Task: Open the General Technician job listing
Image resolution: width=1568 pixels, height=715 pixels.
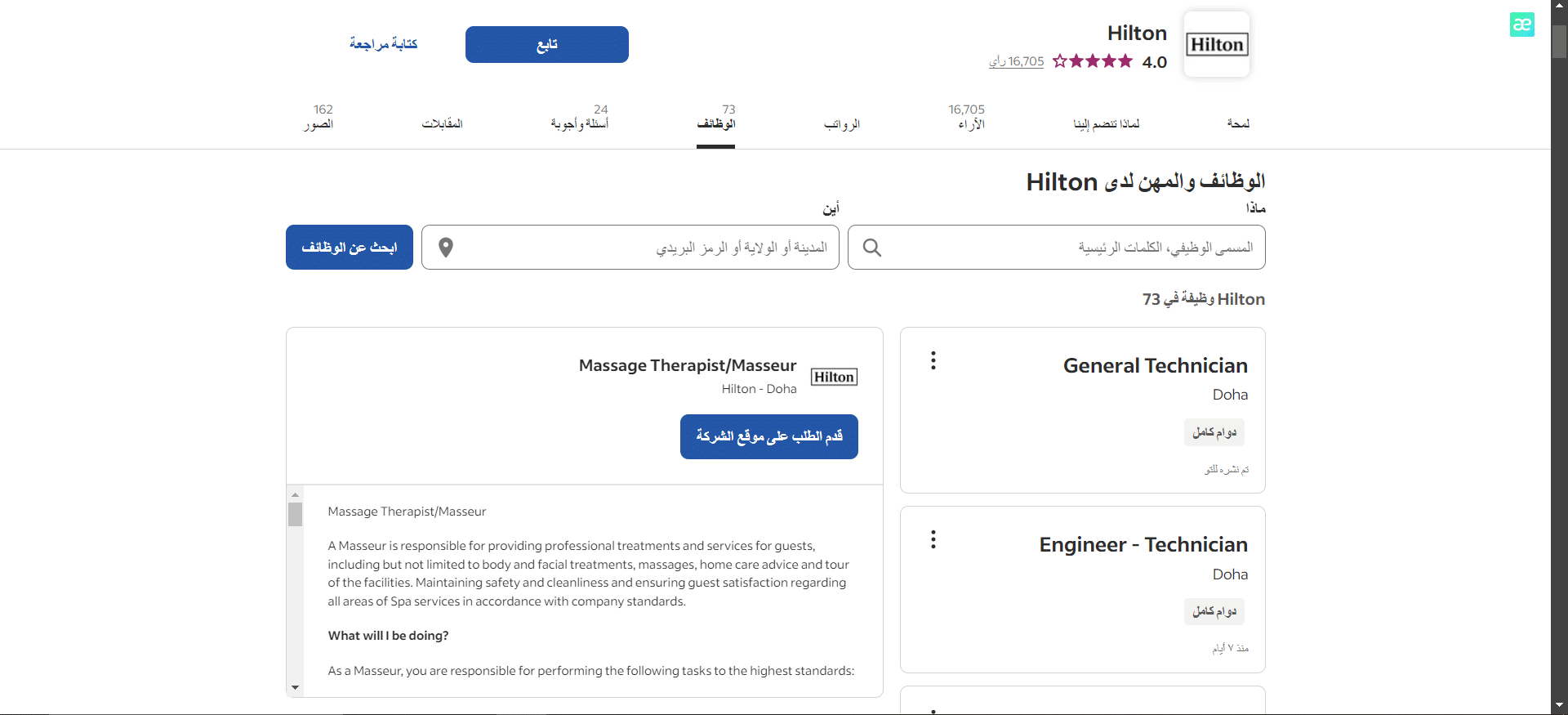Action: click(x=1155, y=365)
